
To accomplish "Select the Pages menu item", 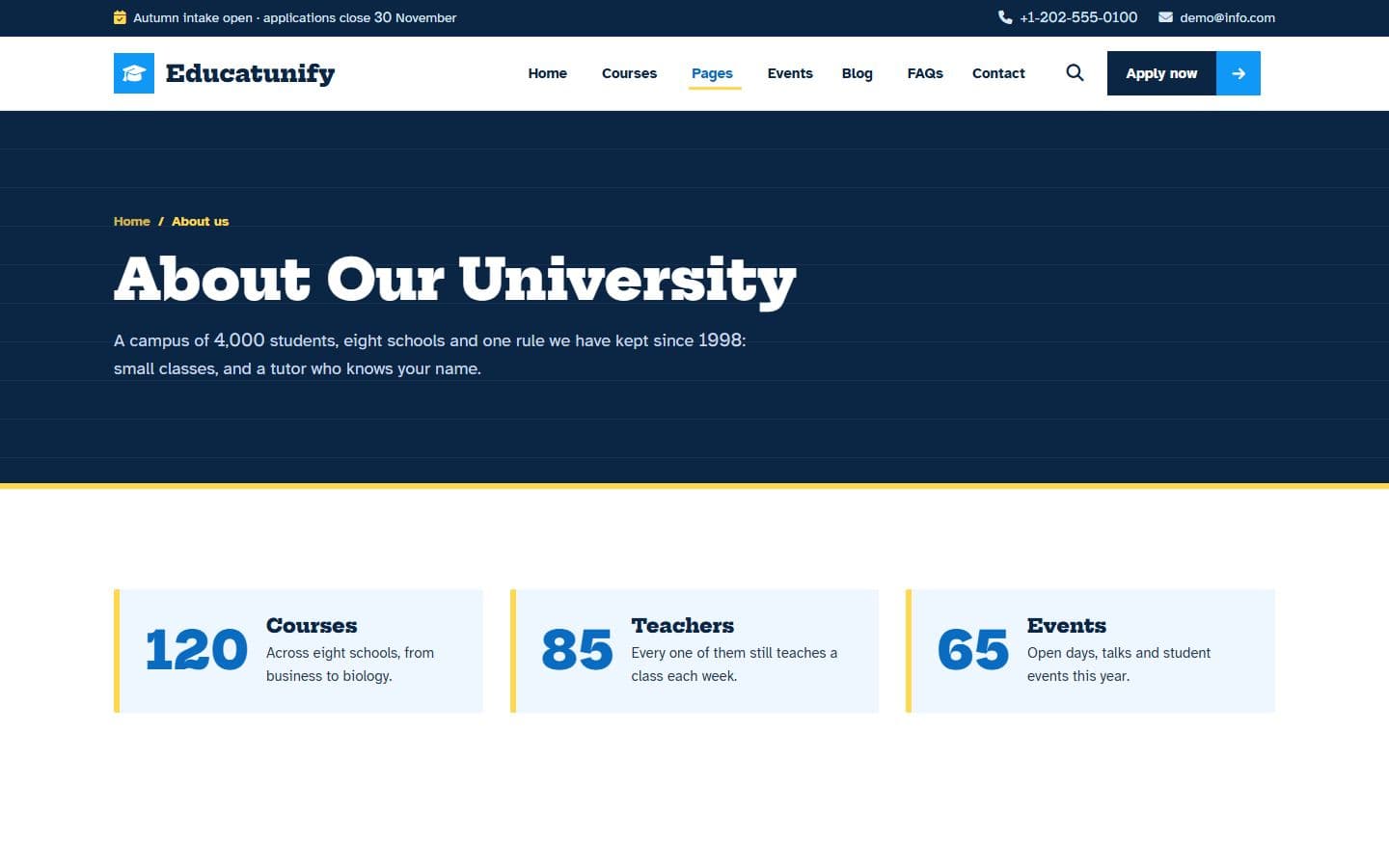I will [713, 73].
